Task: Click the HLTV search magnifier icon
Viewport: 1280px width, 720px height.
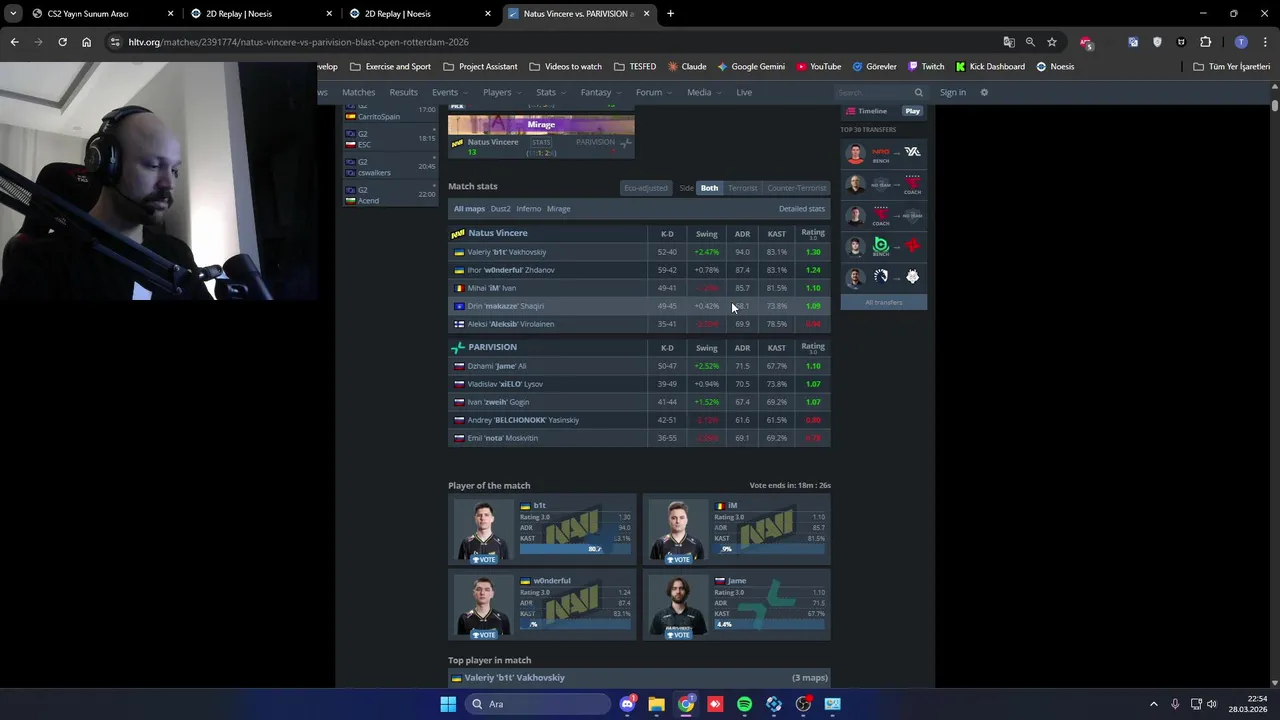Action: pos(918,92)
